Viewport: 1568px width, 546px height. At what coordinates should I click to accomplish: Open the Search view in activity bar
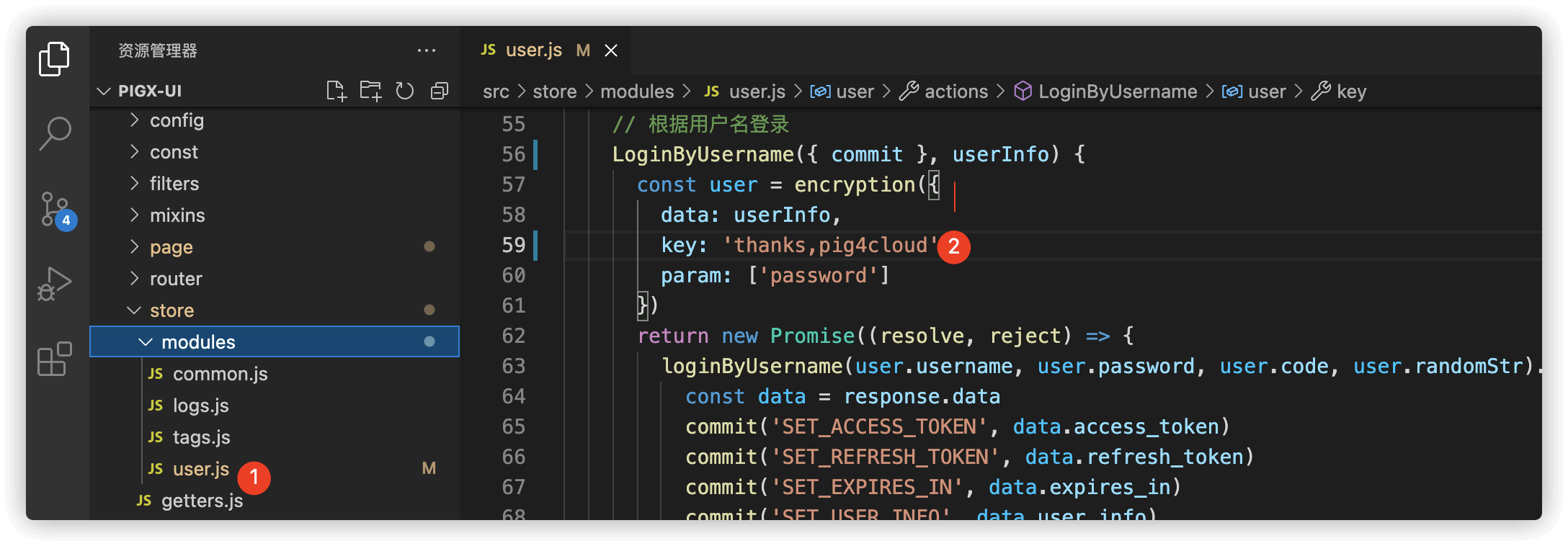(55, 133)
